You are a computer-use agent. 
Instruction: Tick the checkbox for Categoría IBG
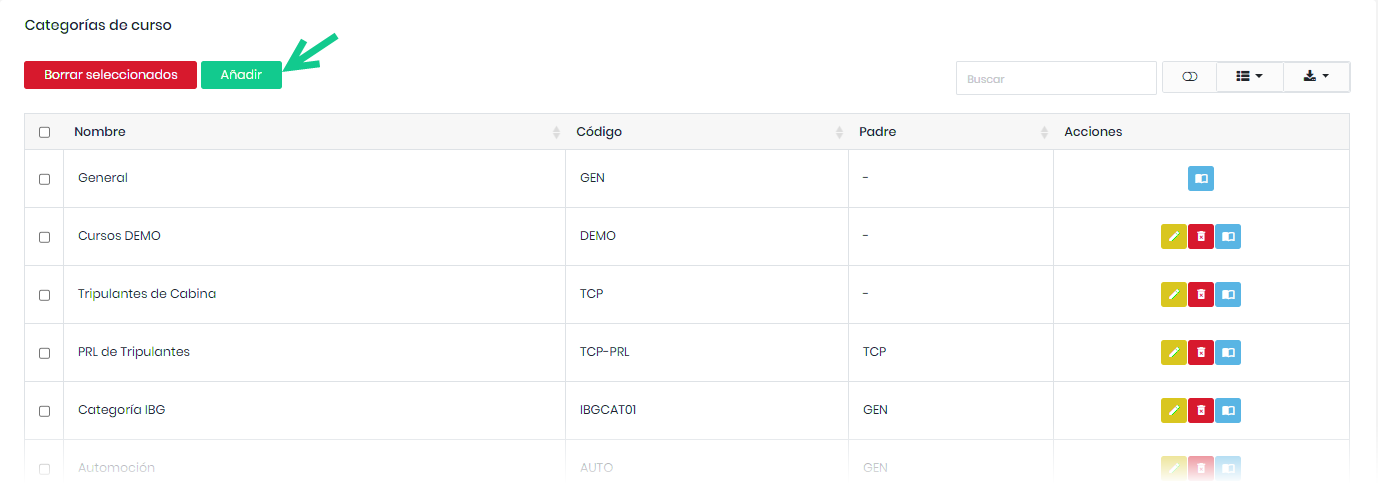44,411
